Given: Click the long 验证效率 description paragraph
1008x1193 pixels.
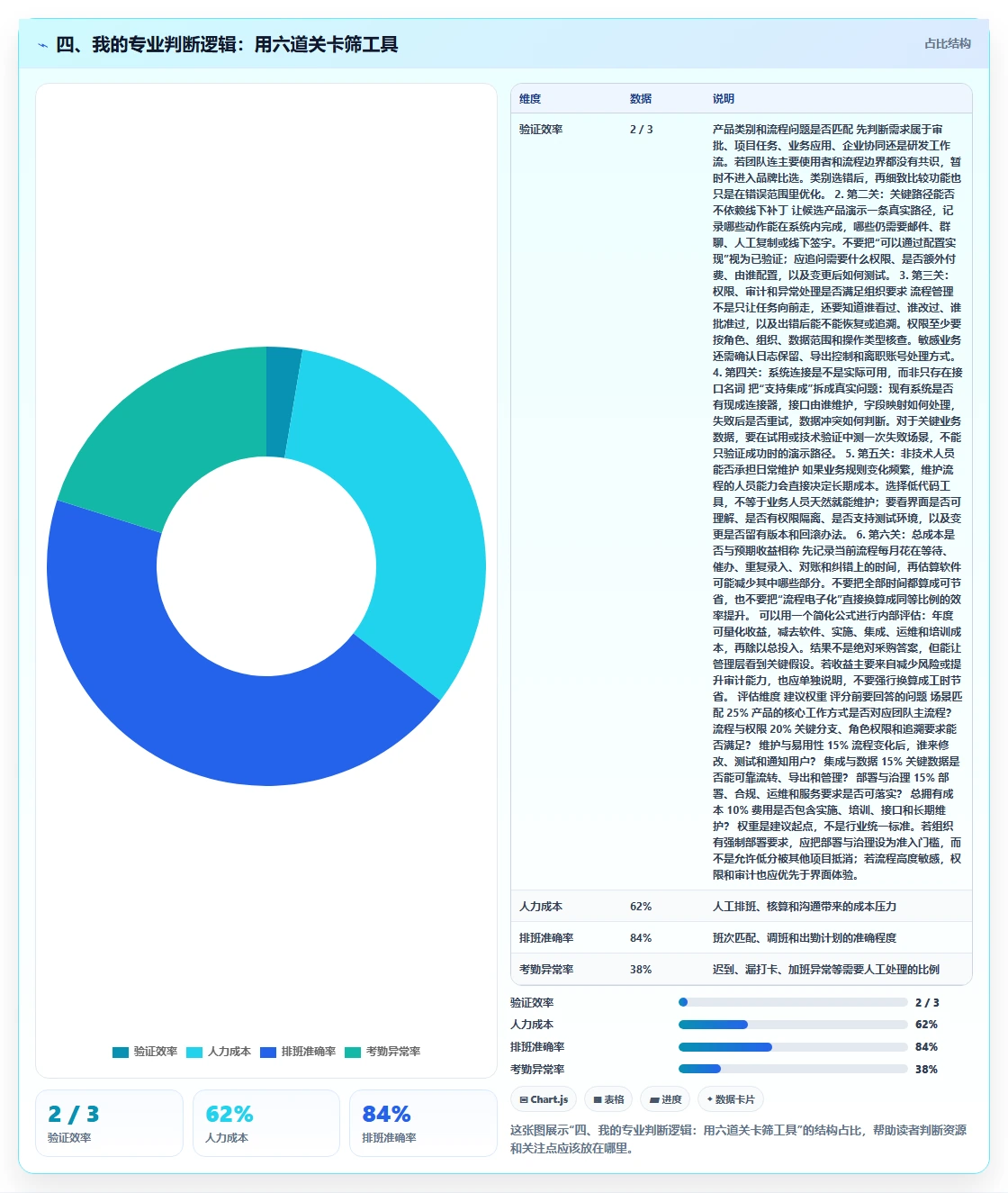Looking at the screenshot, I should (838, 502).
